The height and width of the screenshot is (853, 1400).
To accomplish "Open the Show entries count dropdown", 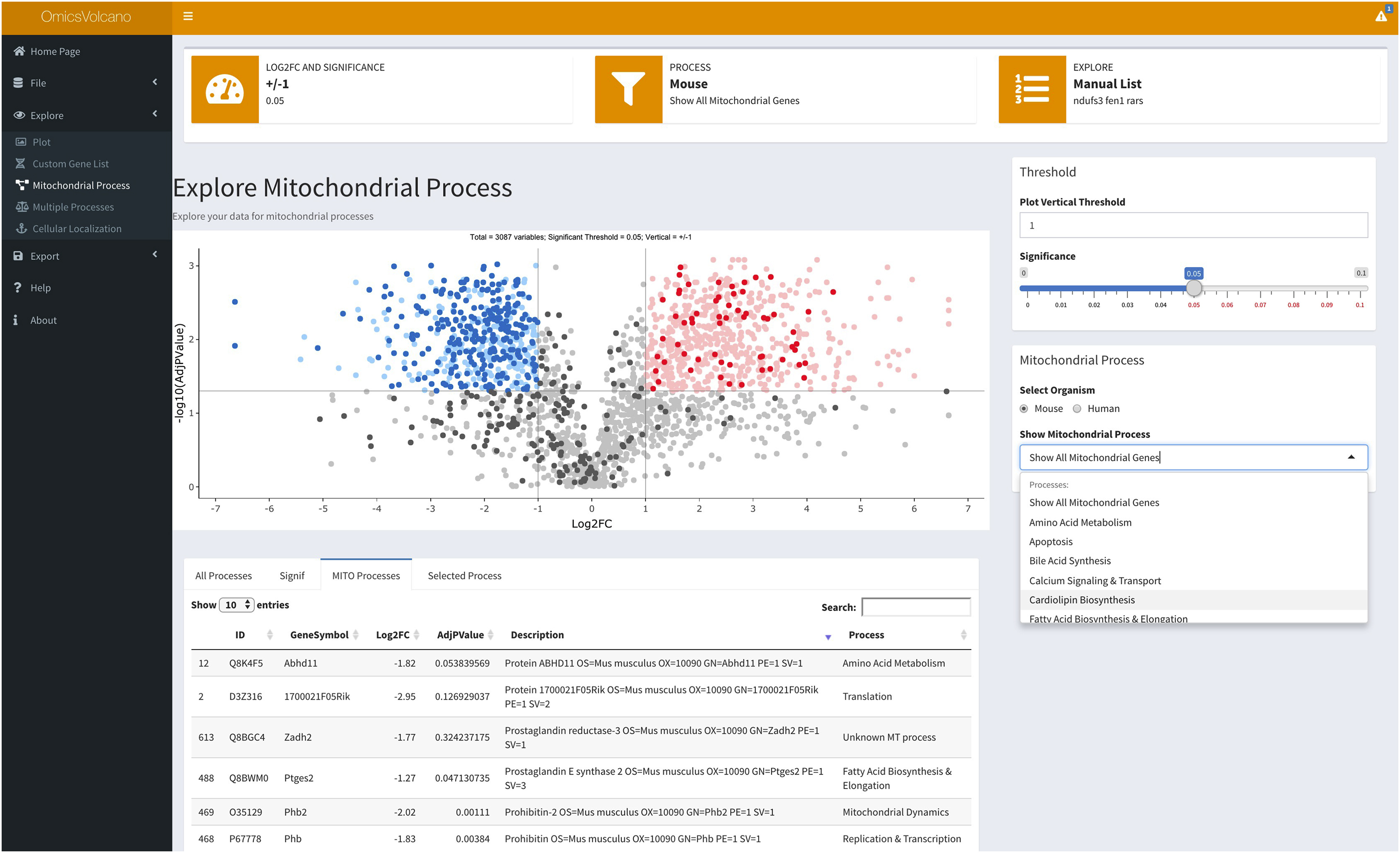I will click(237, 605).
